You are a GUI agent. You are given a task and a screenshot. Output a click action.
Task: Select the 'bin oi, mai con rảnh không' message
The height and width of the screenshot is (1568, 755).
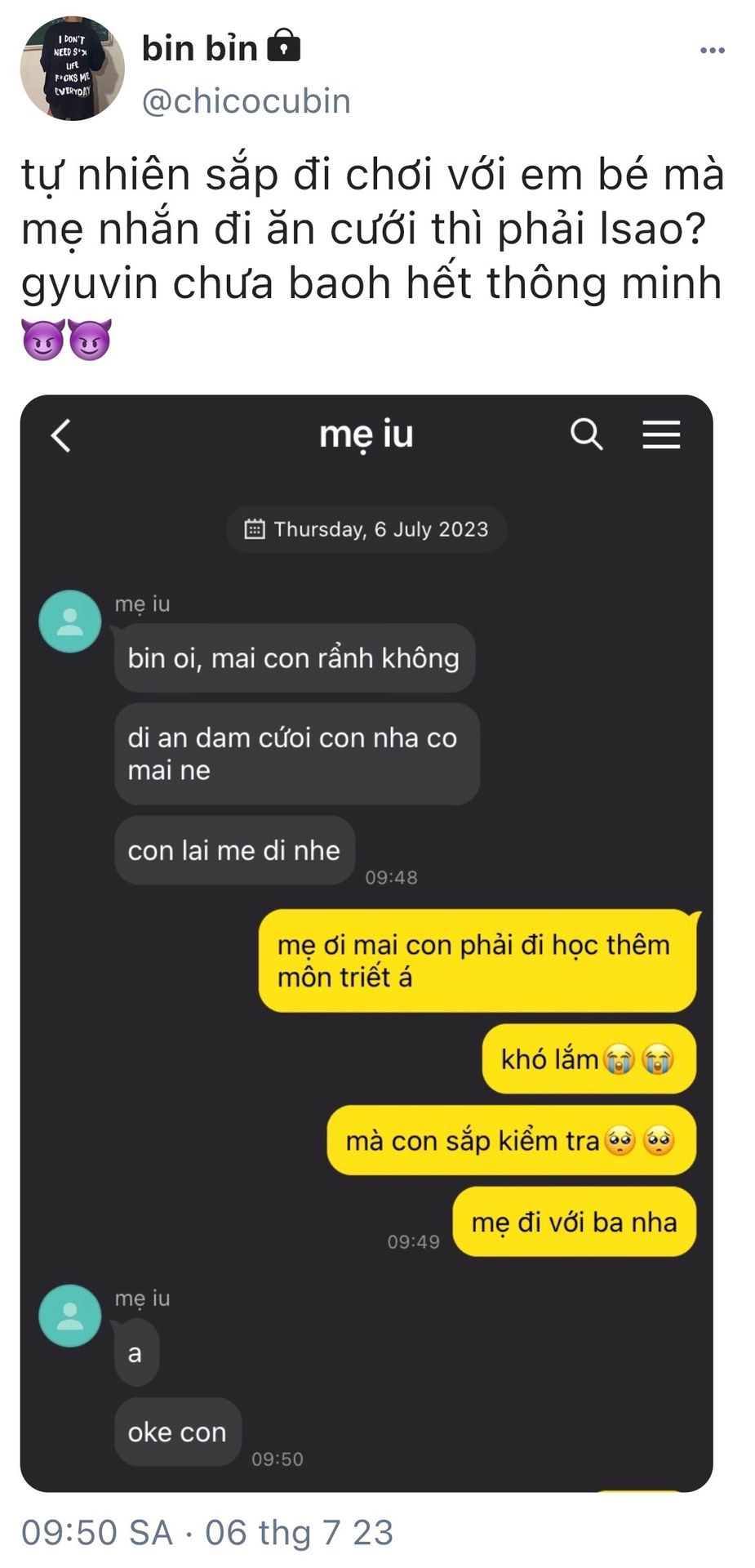(295, 658)
